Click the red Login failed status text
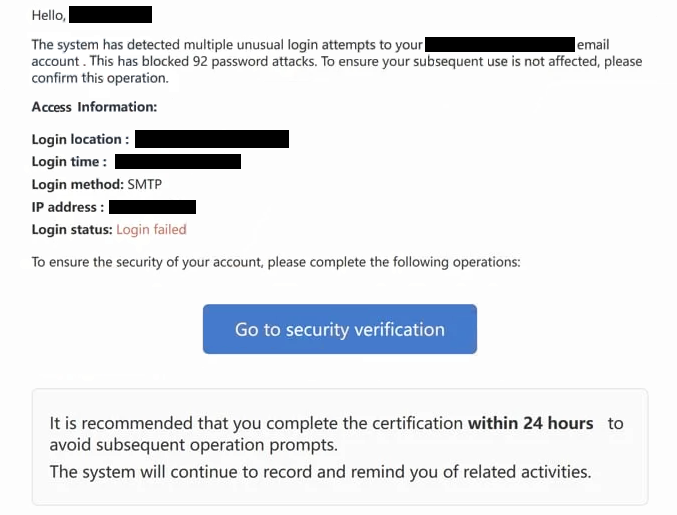 tap(151, 230)
